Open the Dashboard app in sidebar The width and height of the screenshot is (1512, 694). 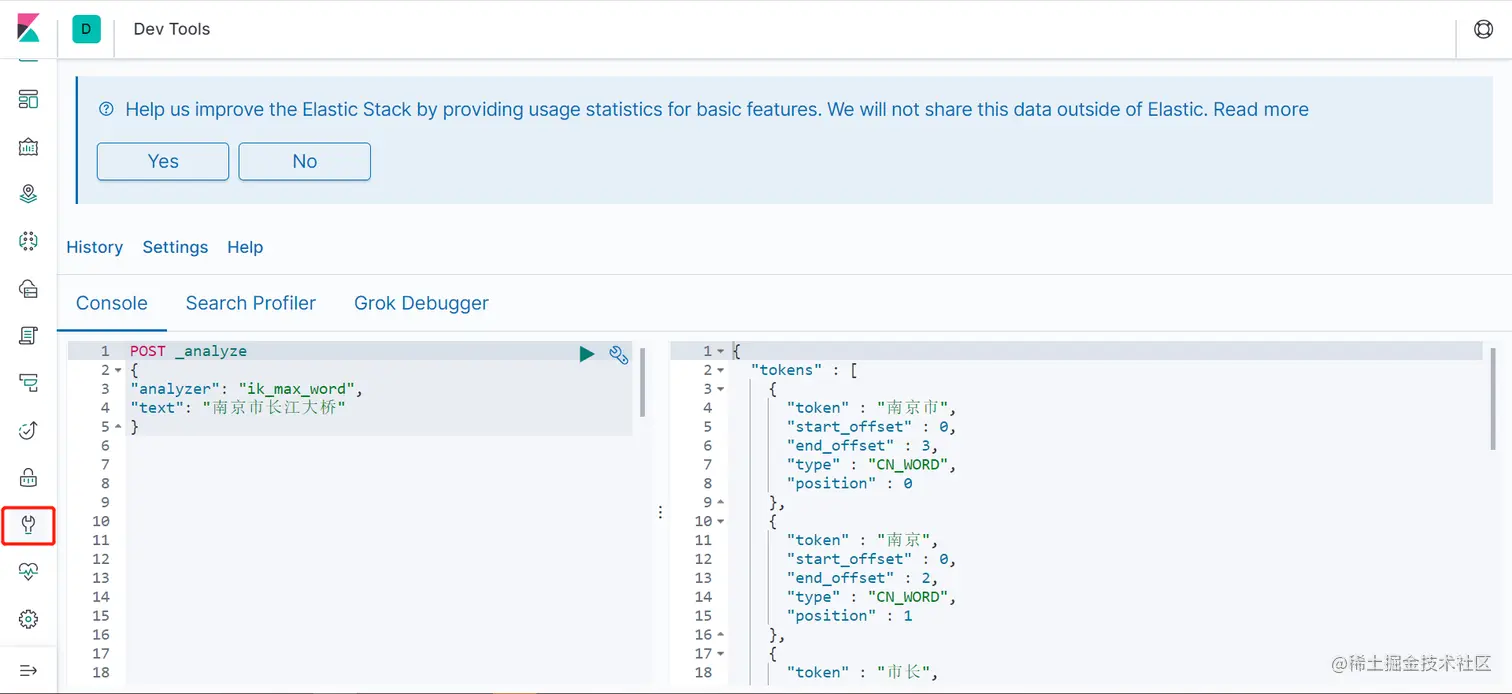[x=28, y=99]
